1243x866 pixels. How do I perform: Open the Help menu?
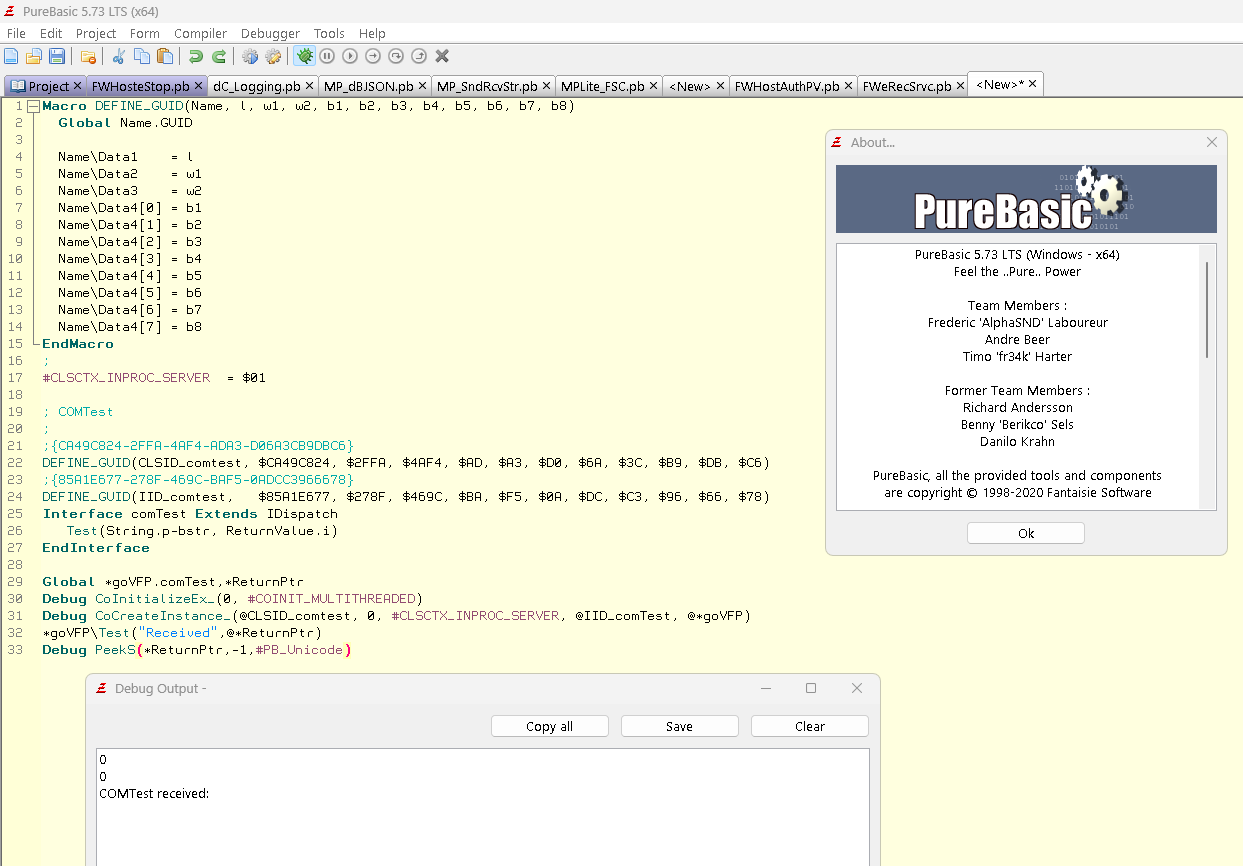[x=372, y=33]
